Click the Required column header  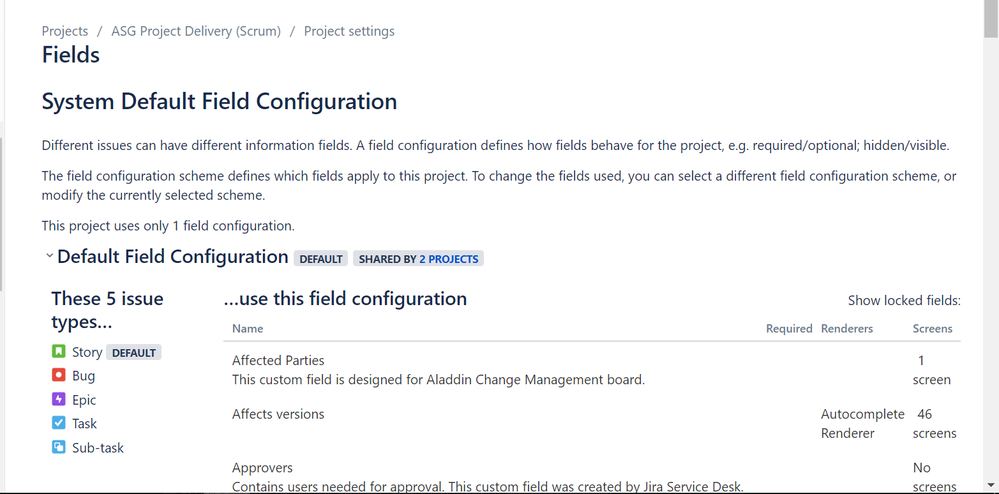pos(789,329)
